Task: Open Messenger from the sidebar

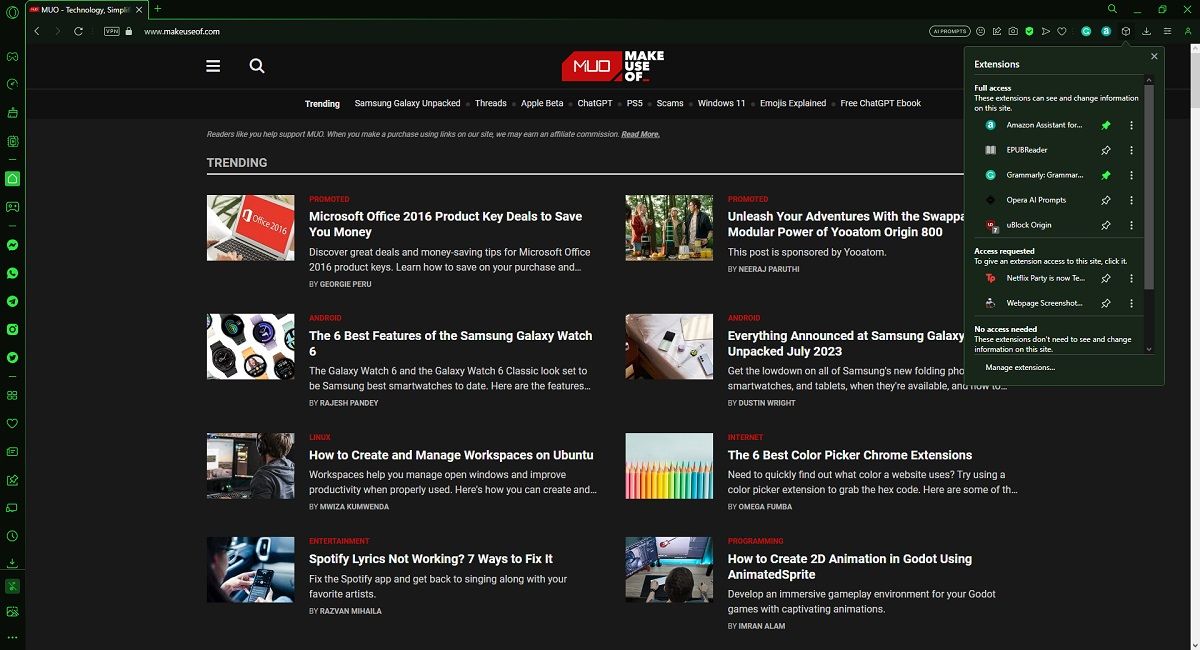Action: (x=12, y=244)
